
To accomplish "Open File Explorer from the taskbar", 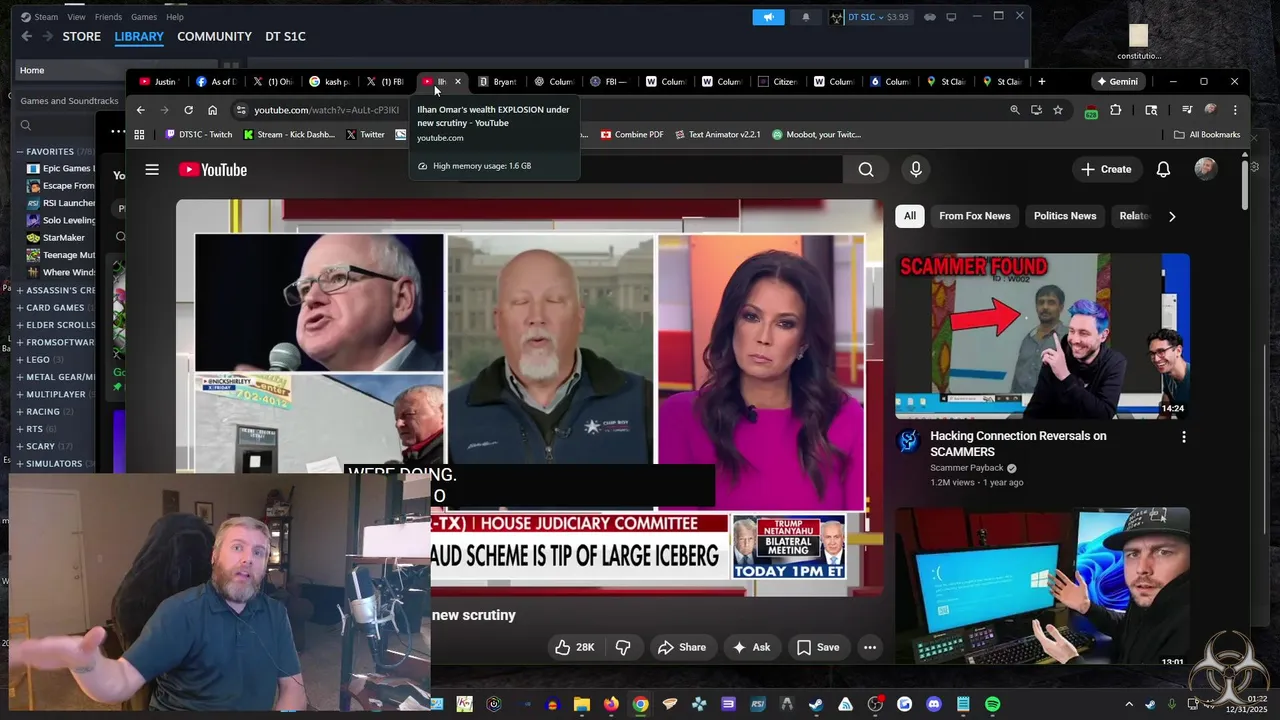I will pos(582,704).
